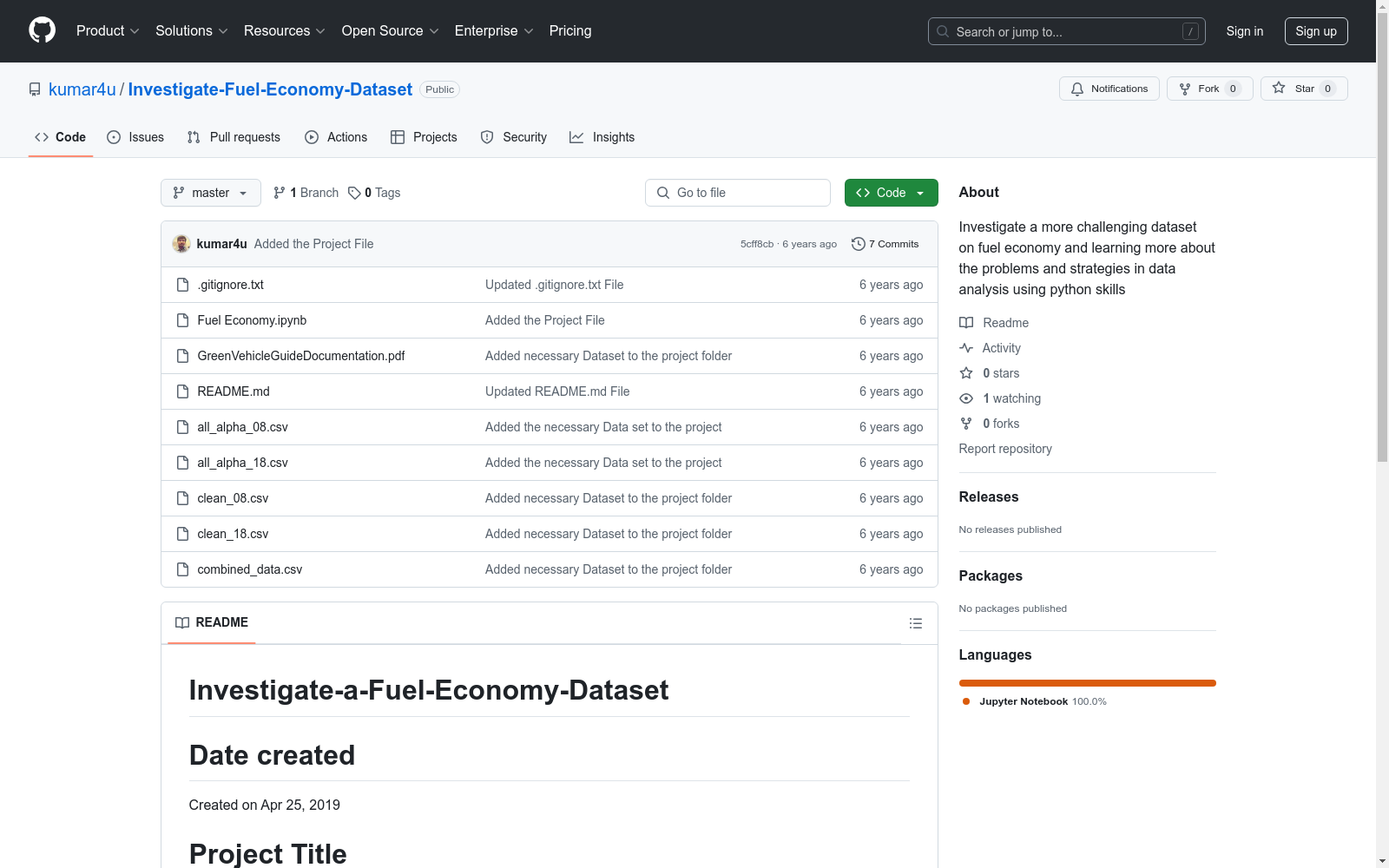Focus the Go to file input
This screenshot has width=1389, height=868.
point(738,193)
